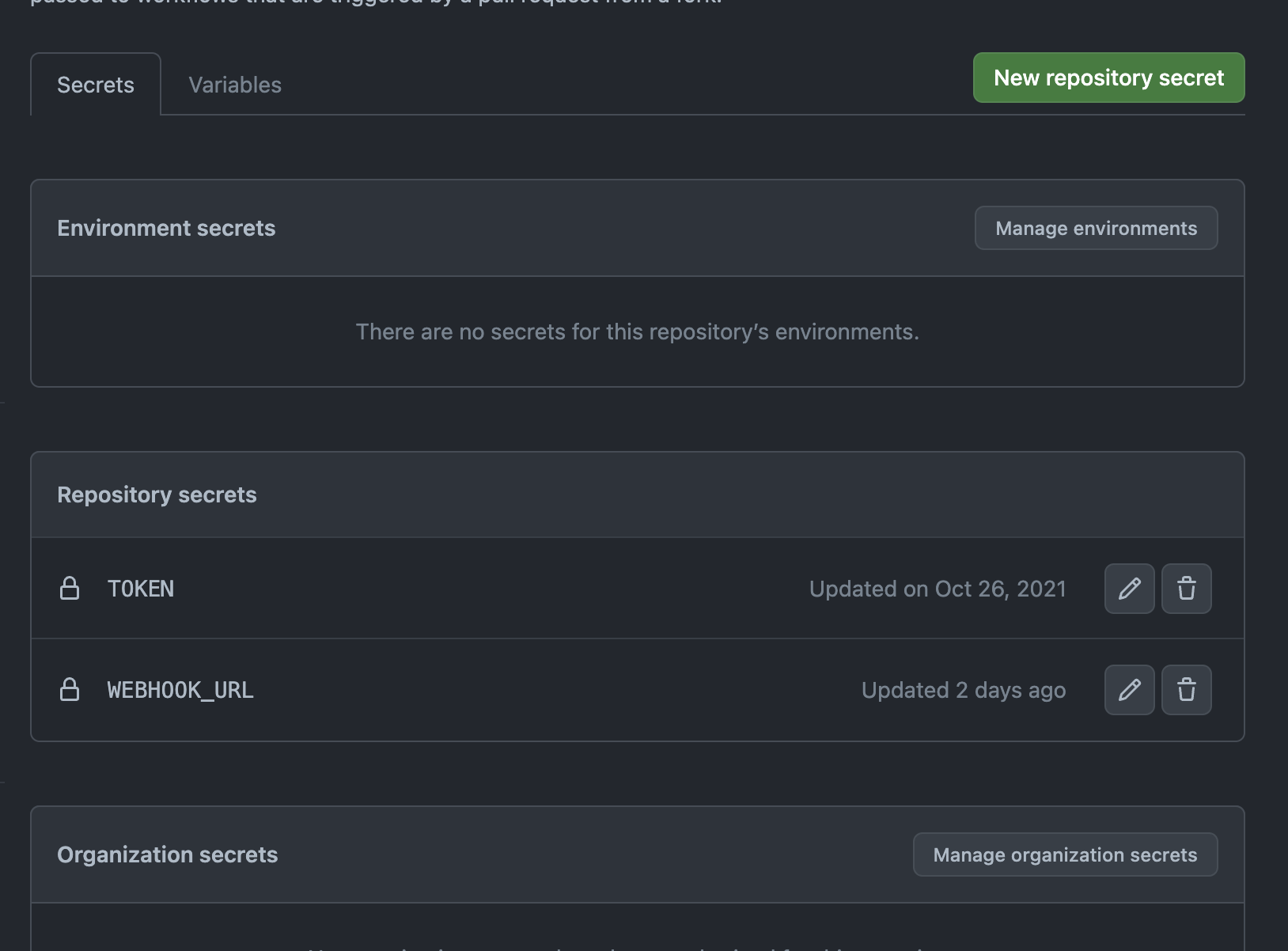Select the Secrets tab
The width and height of the screenshot is (1288, 951).
click(x=96, y=85)
